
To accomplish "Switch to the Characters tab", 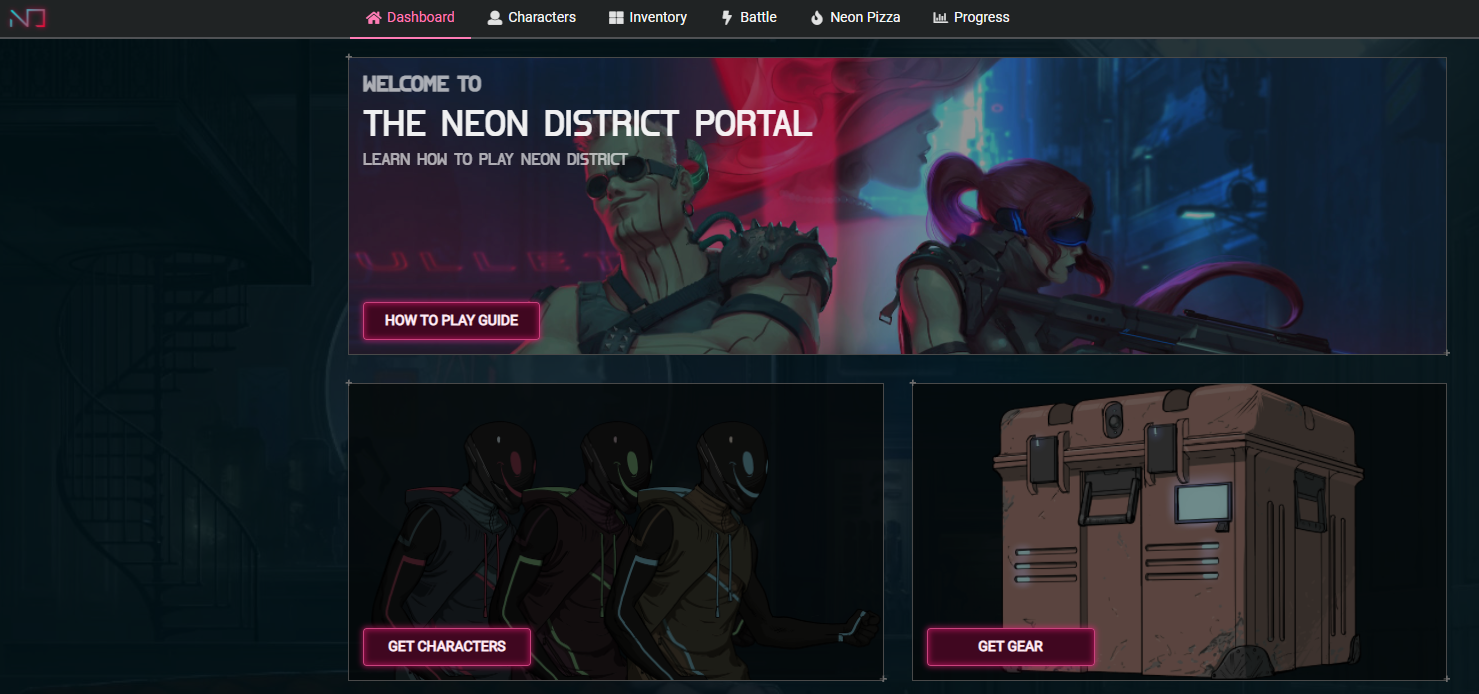I will pos(531,18).
